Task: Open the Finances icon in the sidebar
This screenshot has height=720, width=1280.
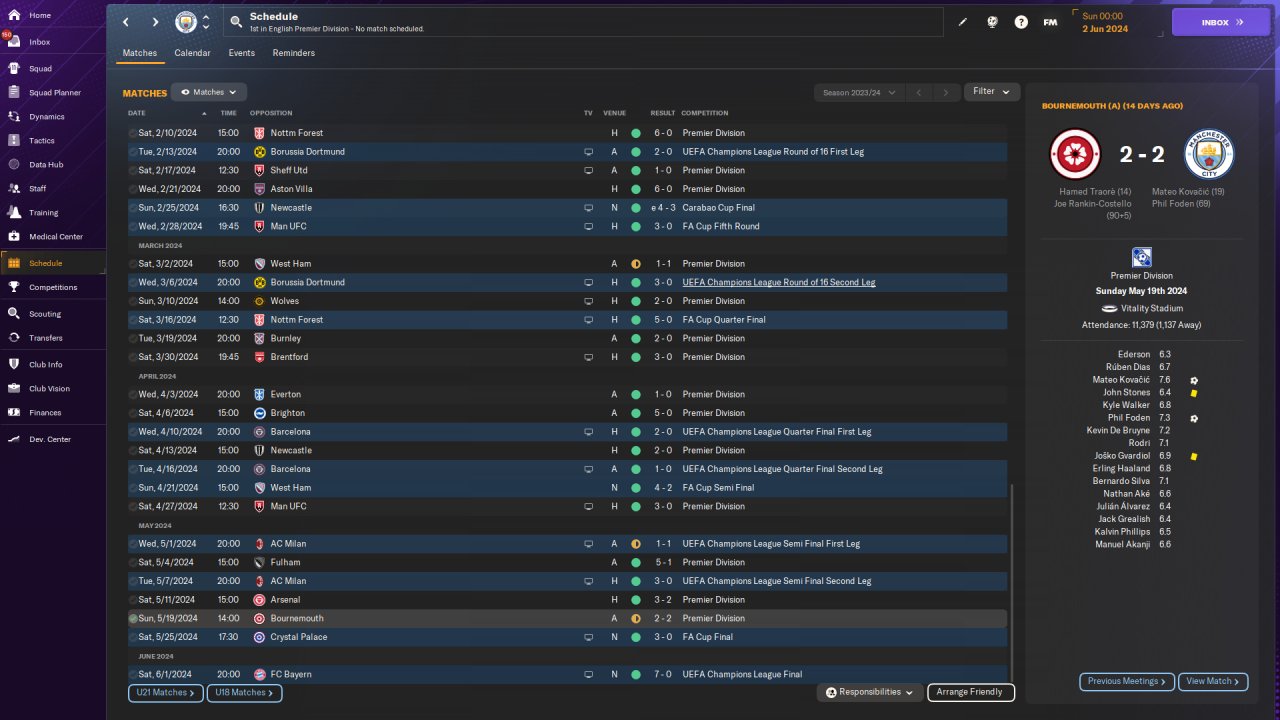Action: (14, 412)
